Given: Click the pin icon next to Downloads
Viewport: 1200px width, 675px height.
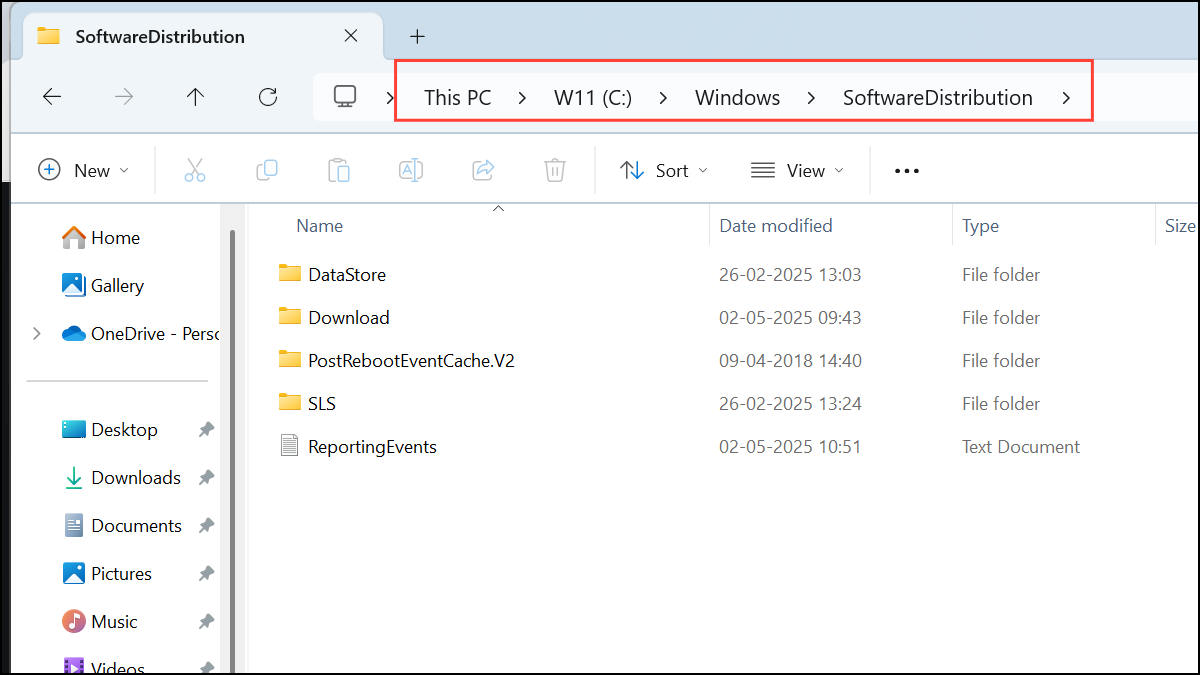Looking at the screenshot, I should coord(206,478).
